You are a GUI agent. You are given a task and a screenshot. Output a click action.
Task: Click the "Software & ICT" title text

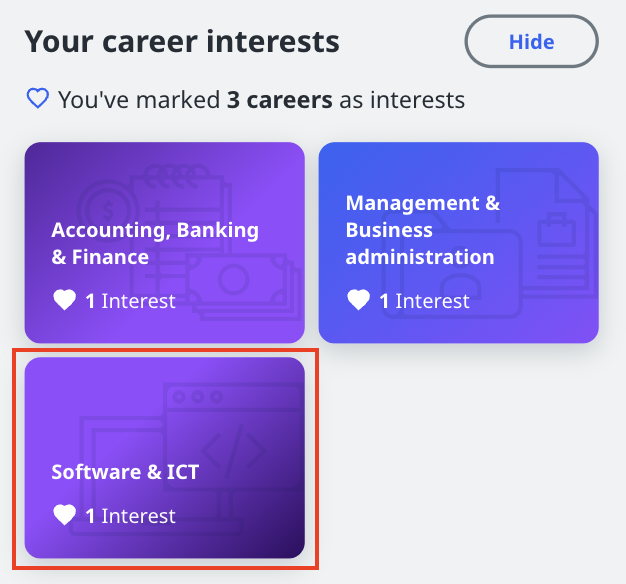click(x=125, y=472)
